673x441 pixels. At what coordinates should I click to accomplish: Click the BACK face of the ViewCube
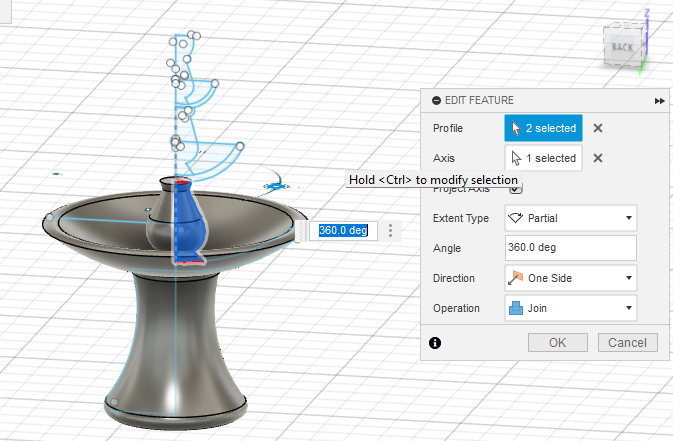pos(622,46)
